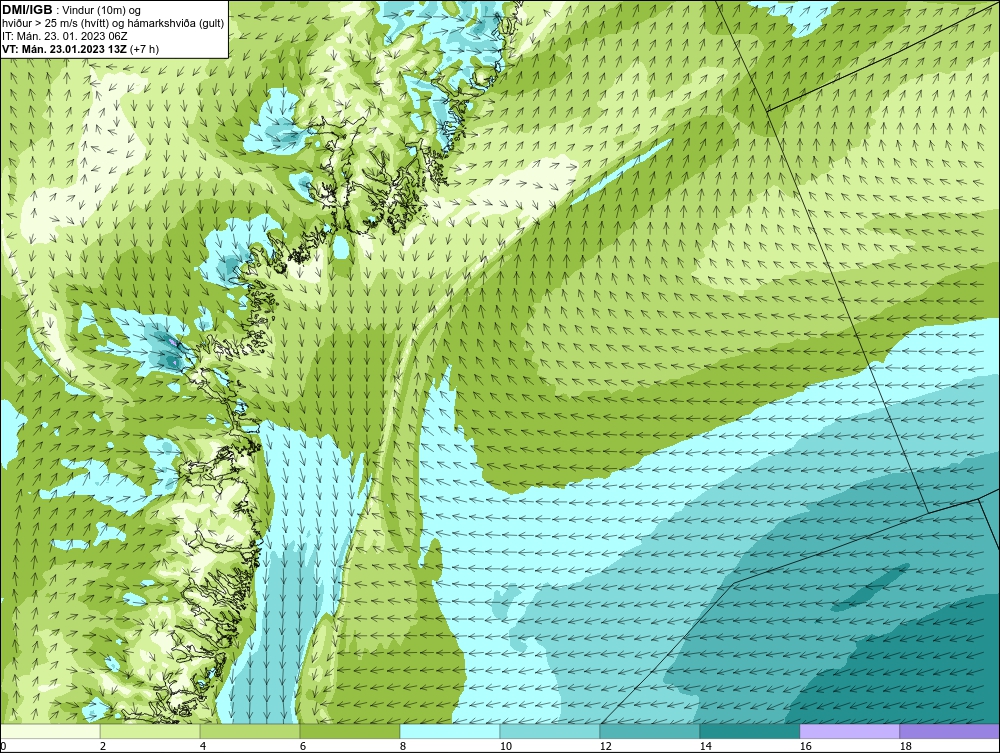
Task: Click the legend scale label 16
Action: pos(805,746)
